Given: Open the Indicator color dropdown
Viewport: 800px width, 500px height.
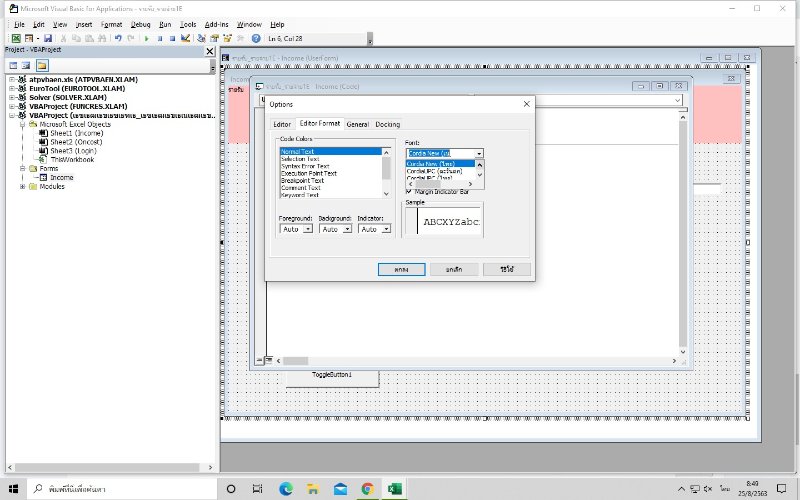Looking at the screenshot, I should click(x=385, y=229).
